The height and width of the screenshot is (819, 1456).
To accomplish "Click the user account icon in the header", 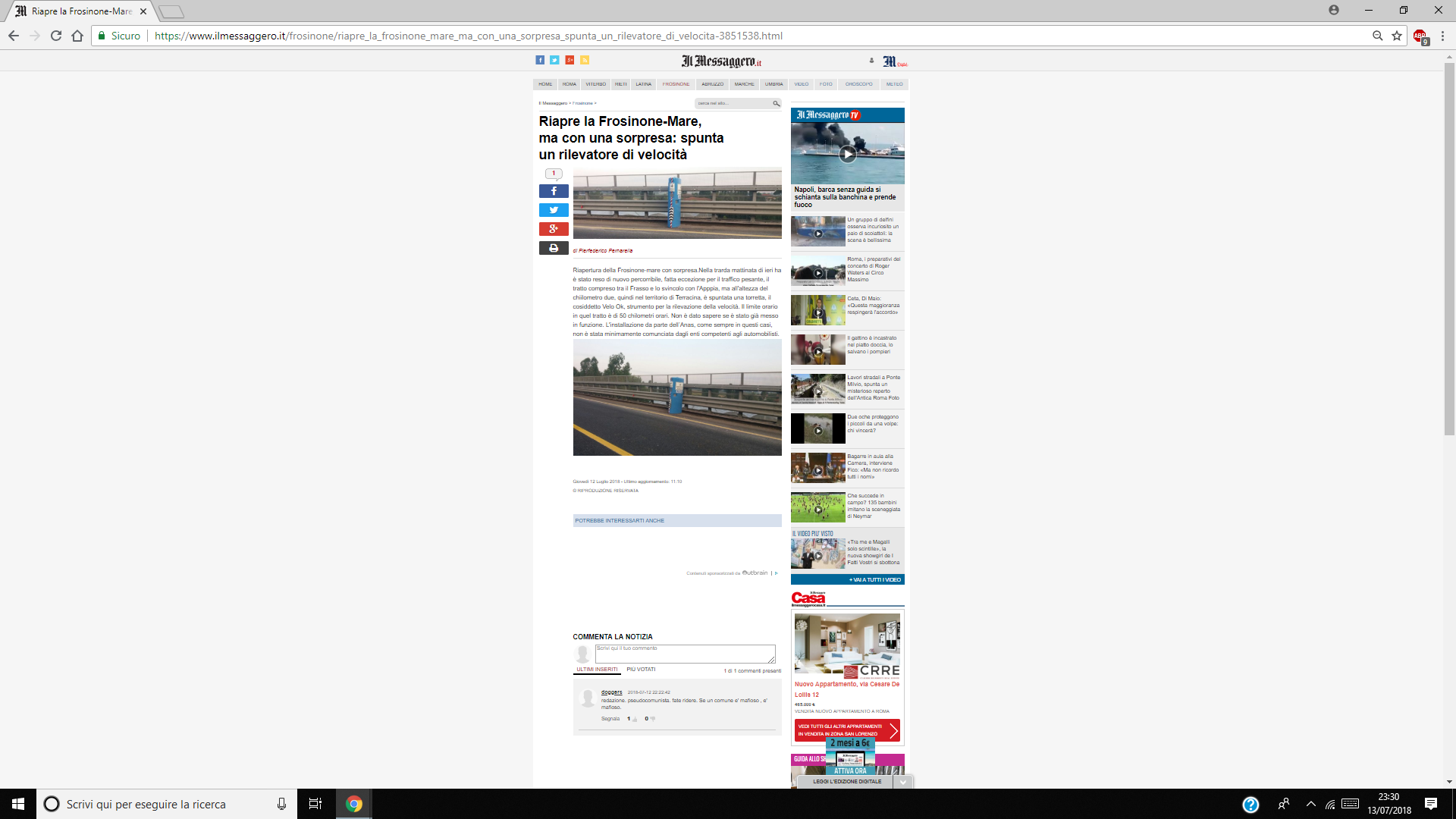I will (x=871, y=61).
